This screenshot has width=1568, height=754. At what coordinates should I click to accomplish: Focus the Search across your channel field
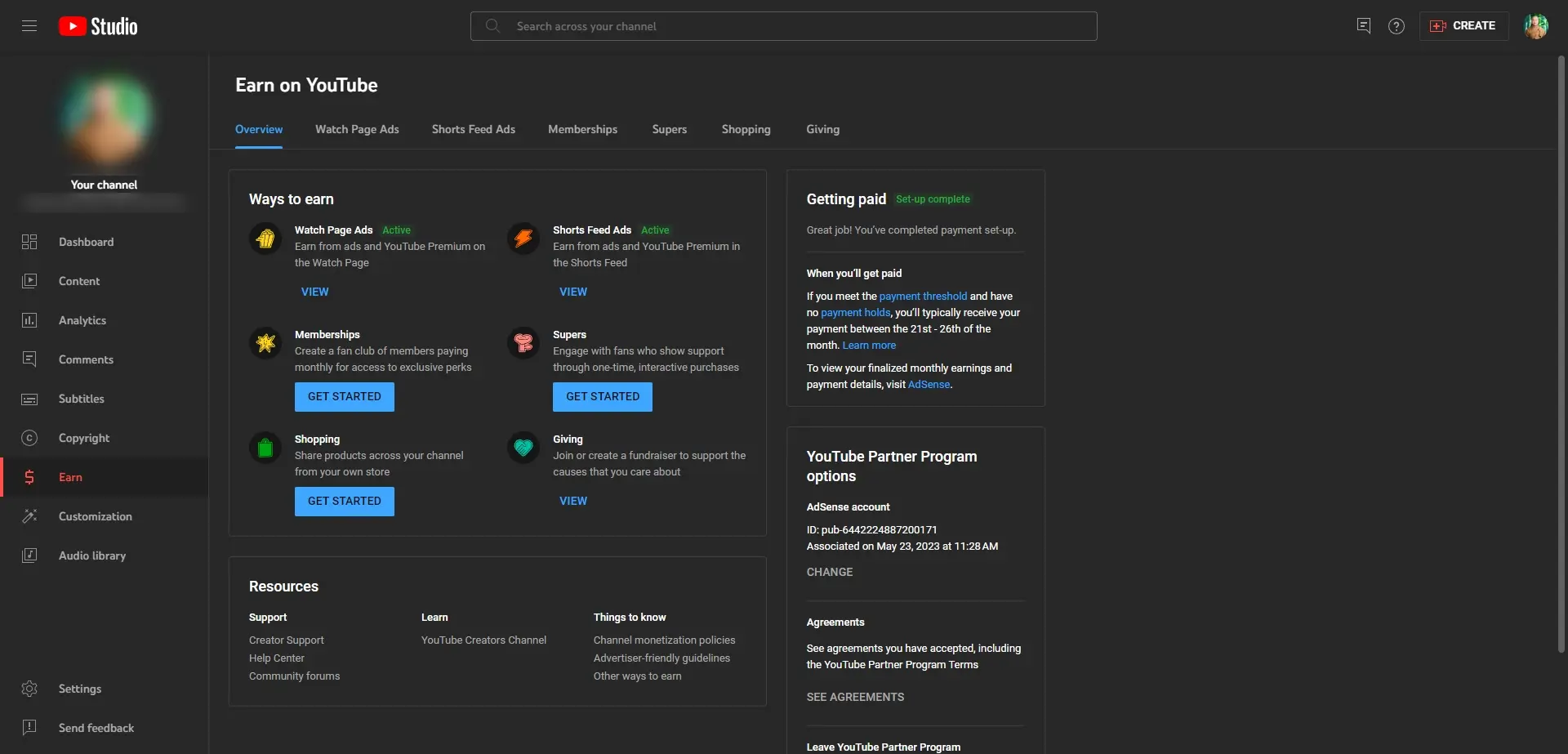tap(784, 26)
